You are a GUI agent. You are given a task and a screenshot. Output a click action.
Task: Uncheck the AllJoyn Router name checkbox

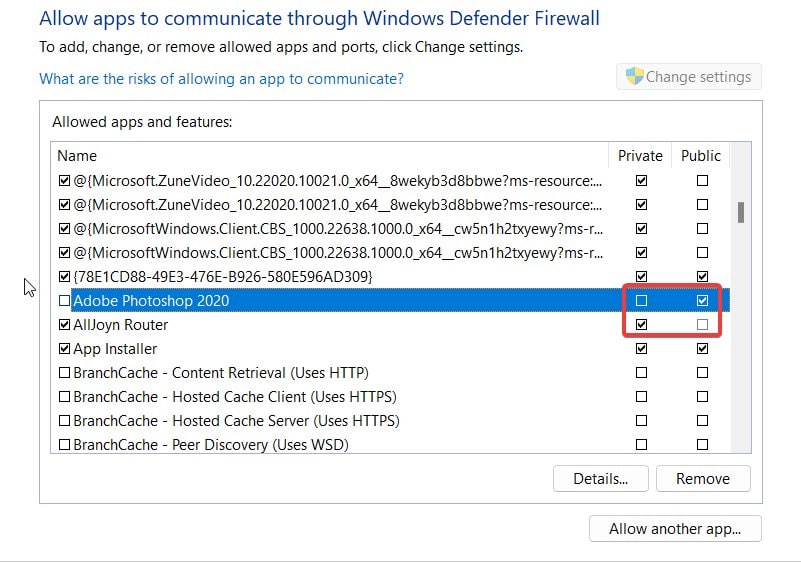pyautogui.click(x=65, y=325)
